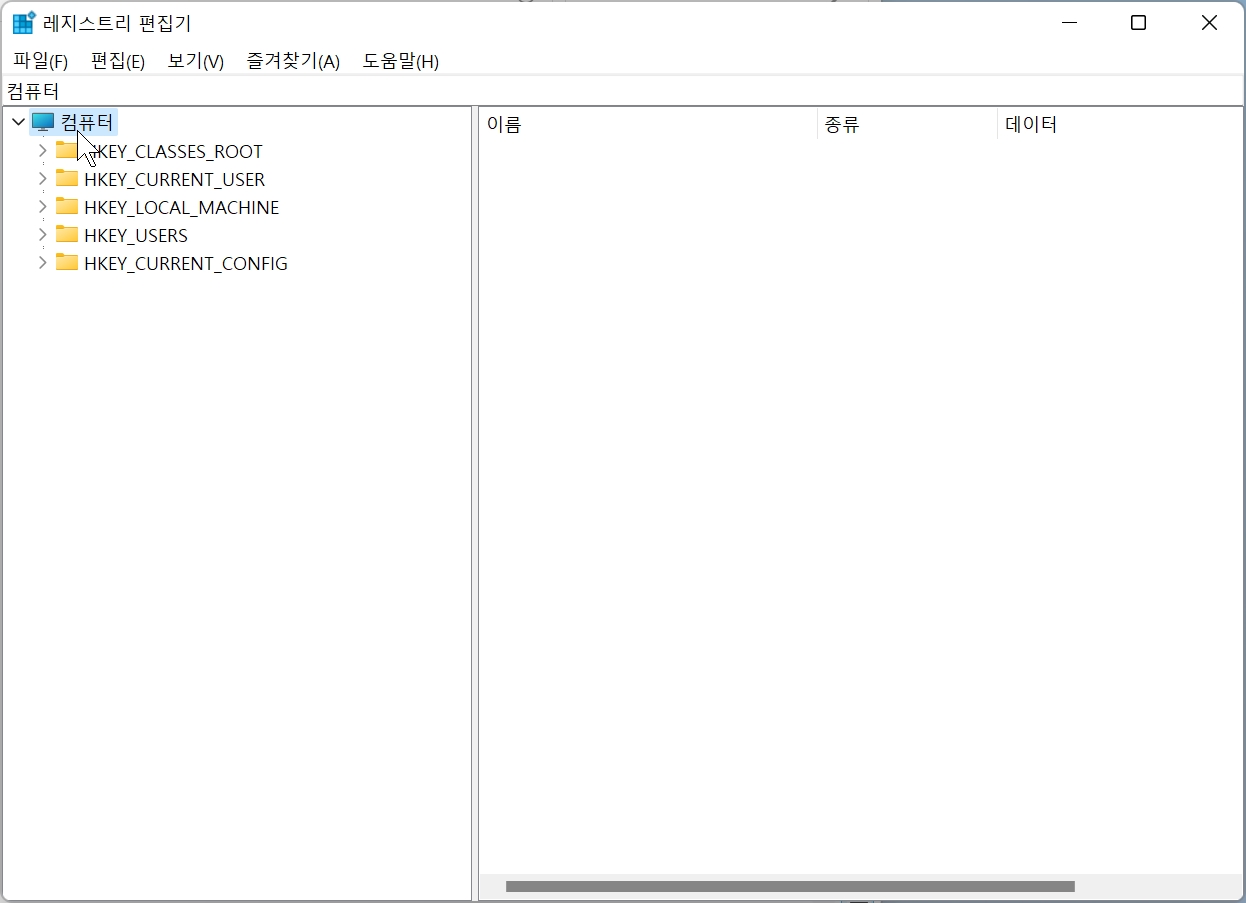Click the Registry Editor icon in the title bar
This screenshot has height=903, width=1246.
pos(22,22)
